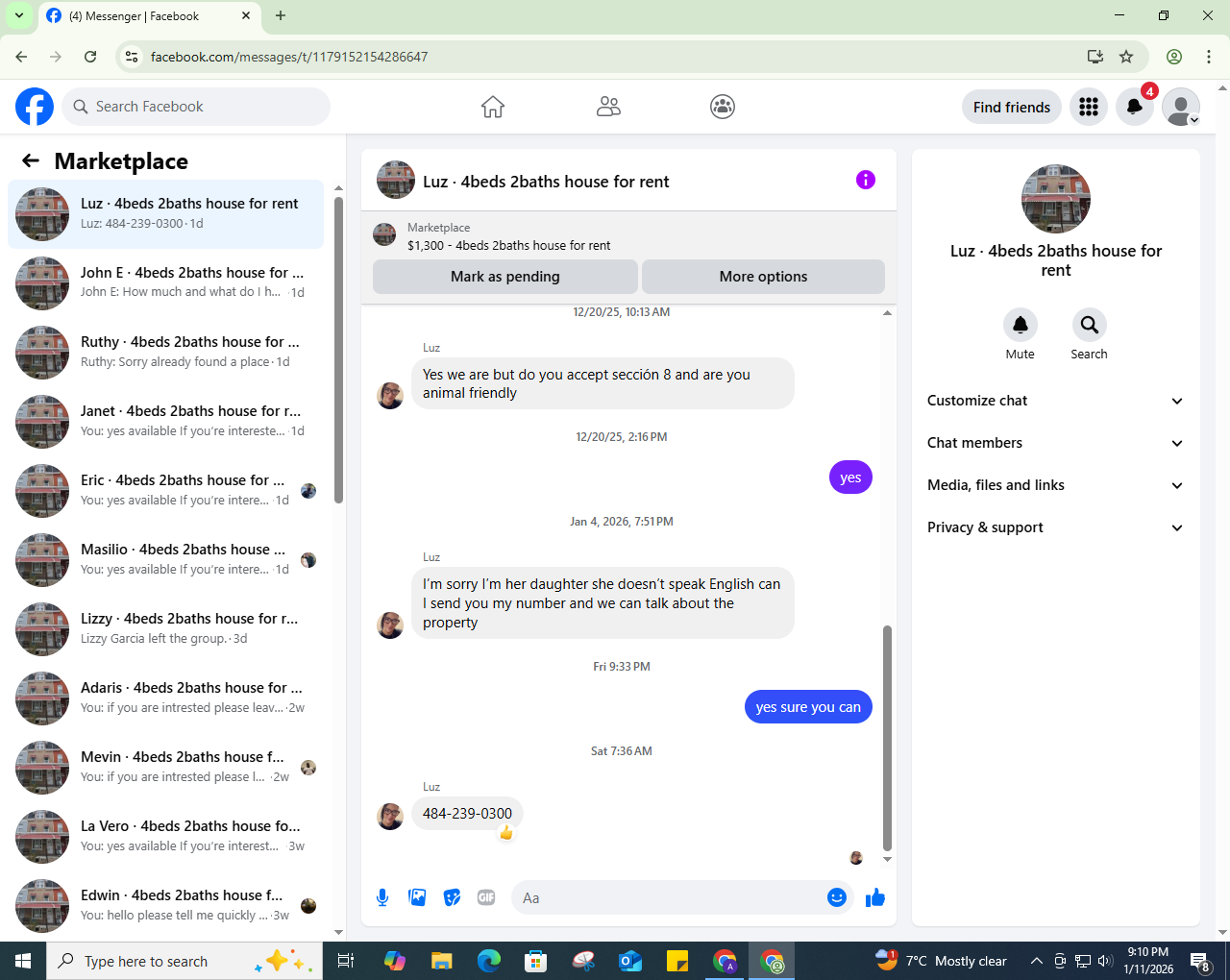
Task: Open the account profile avatar menu
Action: click(x=1181, y=107)
